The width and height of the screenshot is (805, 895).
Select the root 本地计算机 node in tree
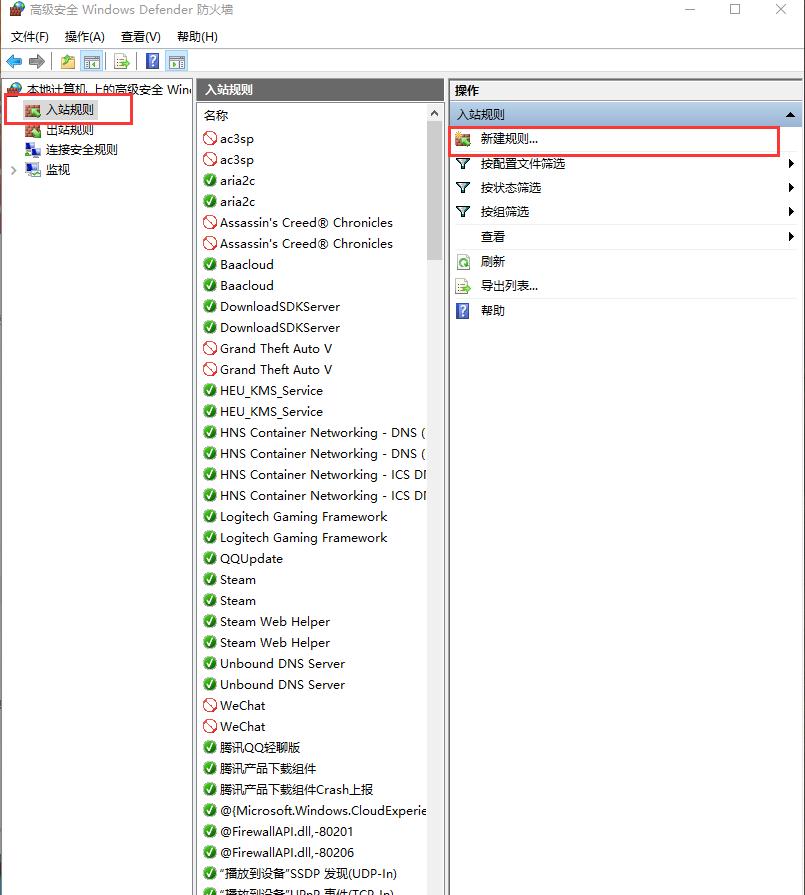(x=108, y=89)
